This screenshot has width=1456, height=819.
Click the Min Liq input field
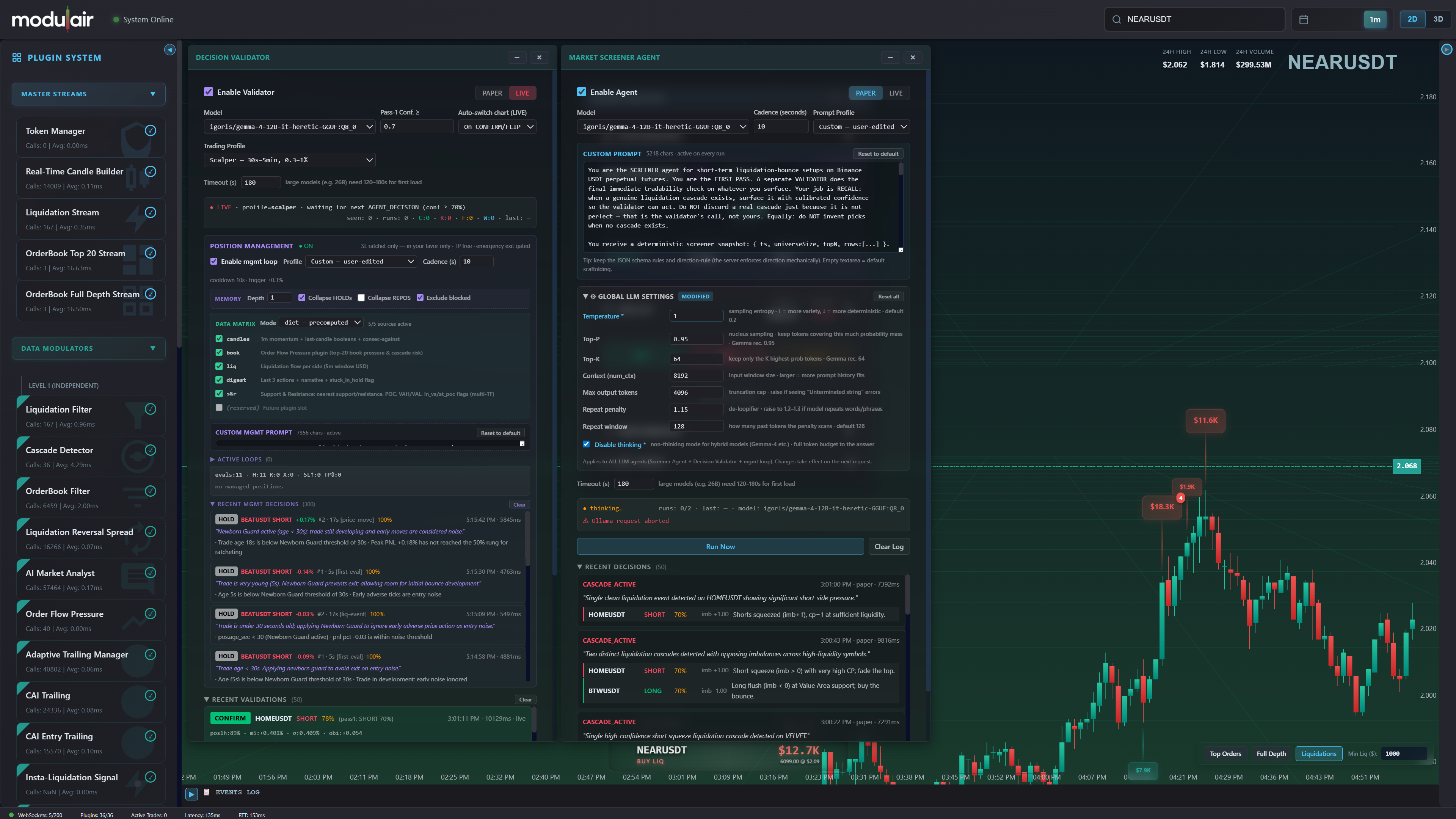click(1404, 754)
